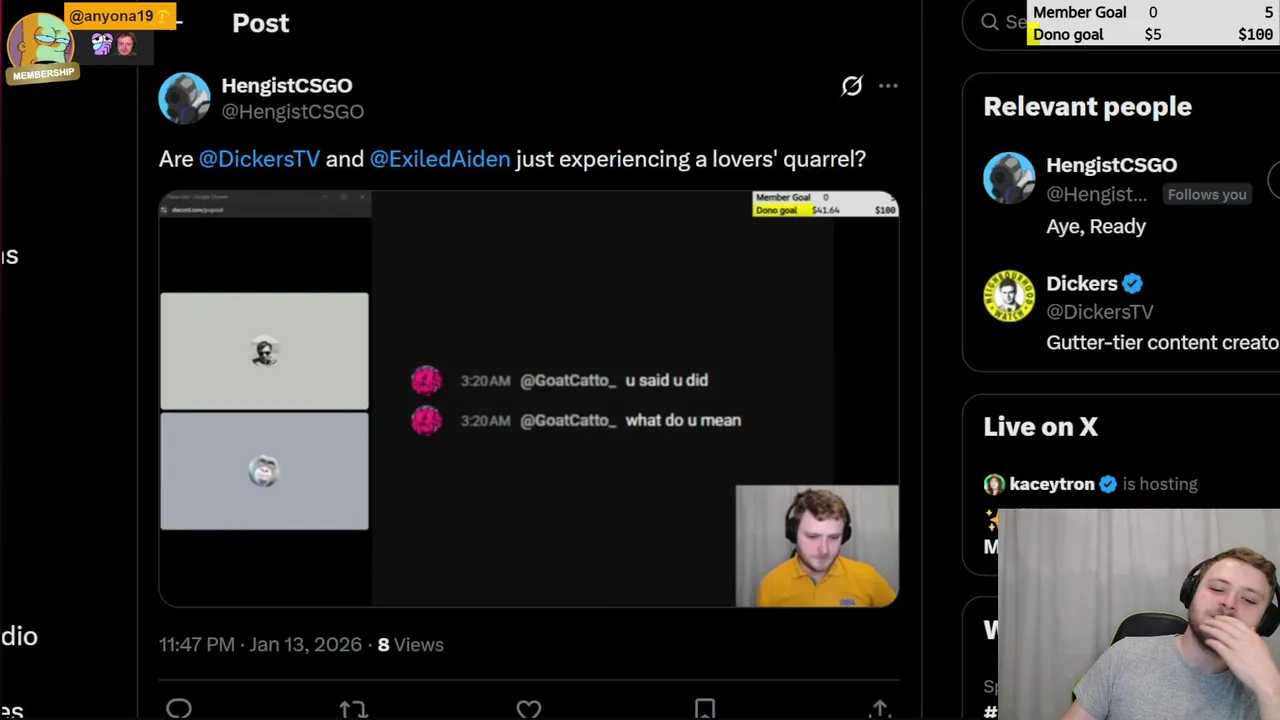Open HengistCSGO name in Relevant people
1280x720 pixels.
point(1111,165)
